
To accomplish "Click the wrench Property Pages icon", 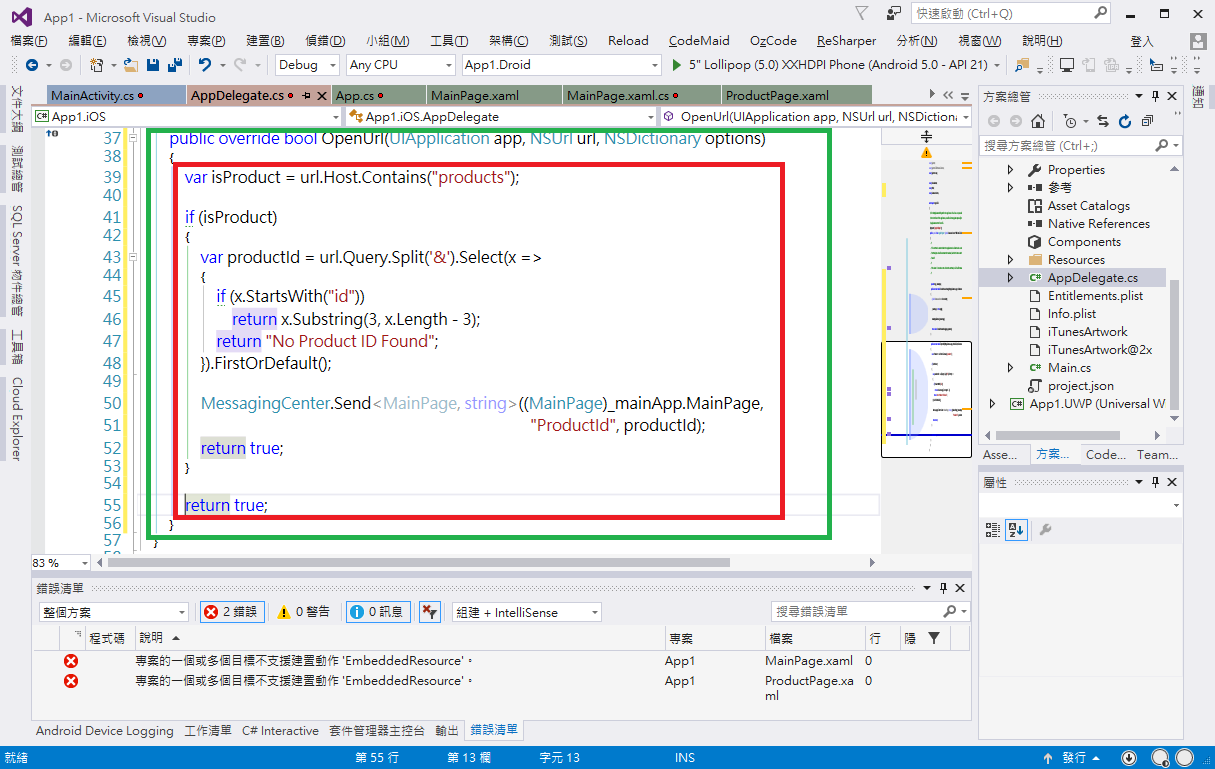I will (1045, 529).
